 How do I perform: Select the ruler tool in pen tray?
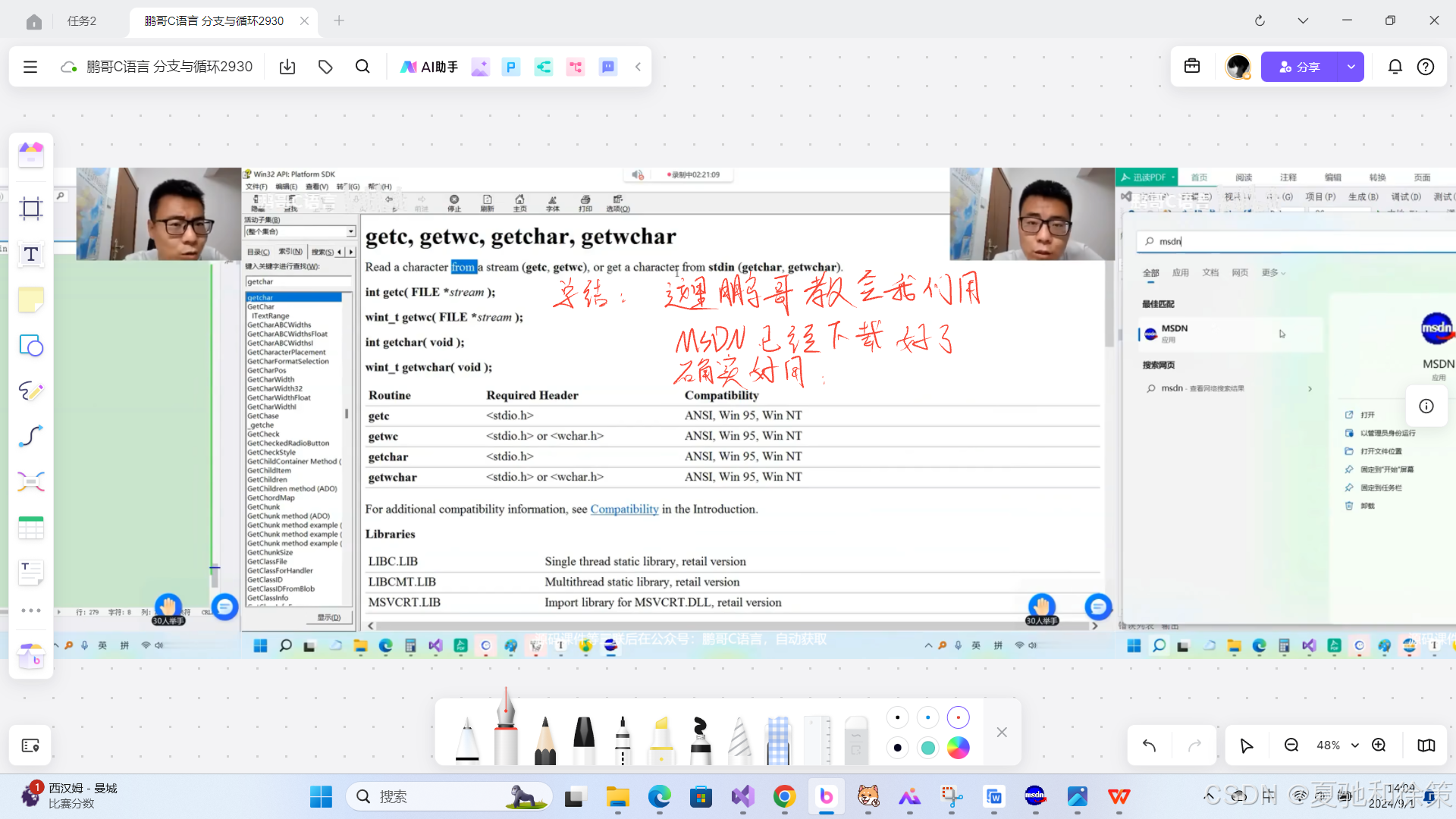pos(817,739)
